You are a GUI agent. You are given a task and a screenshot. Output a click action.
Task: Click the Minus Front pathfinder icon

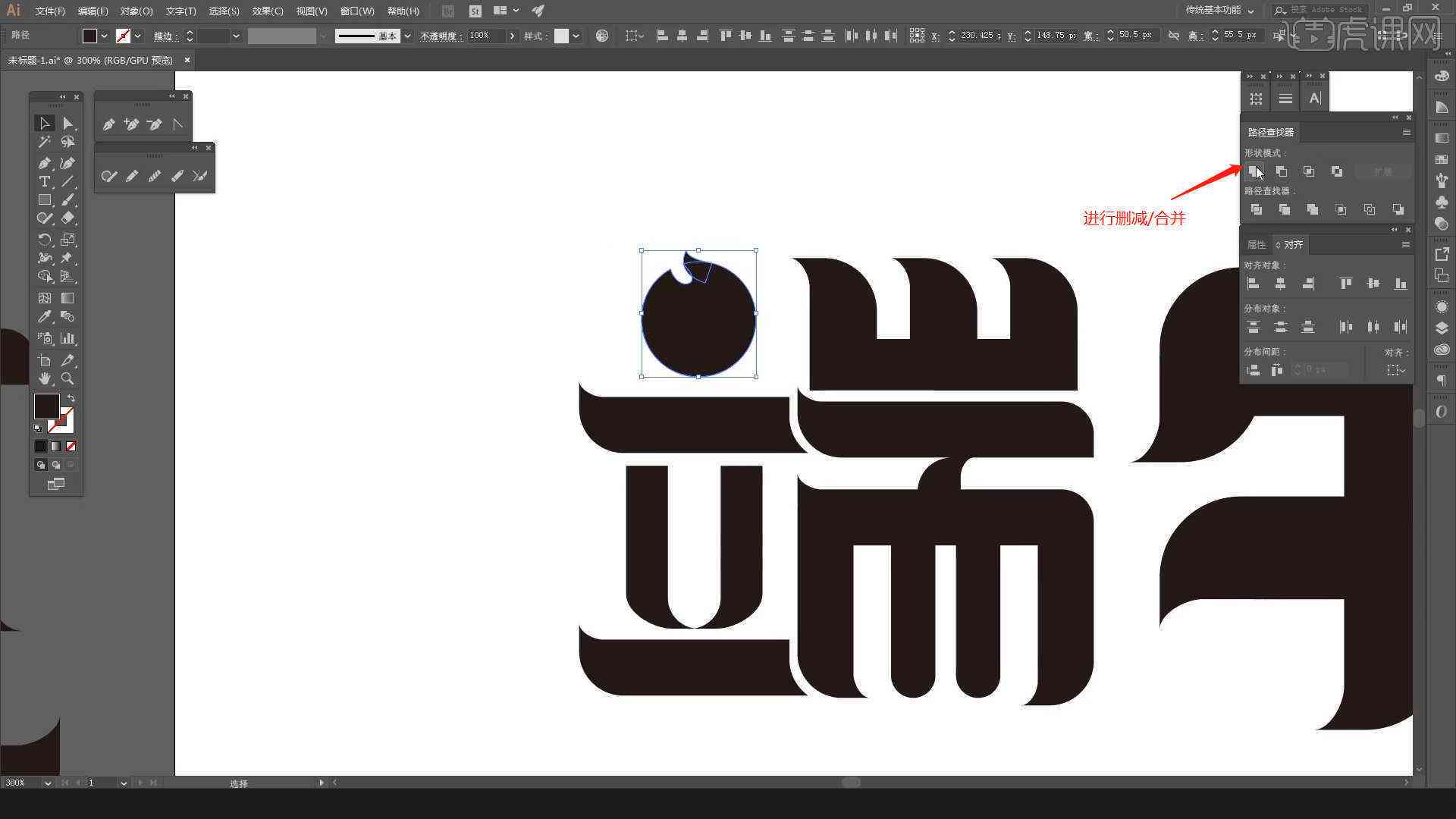1282,171
